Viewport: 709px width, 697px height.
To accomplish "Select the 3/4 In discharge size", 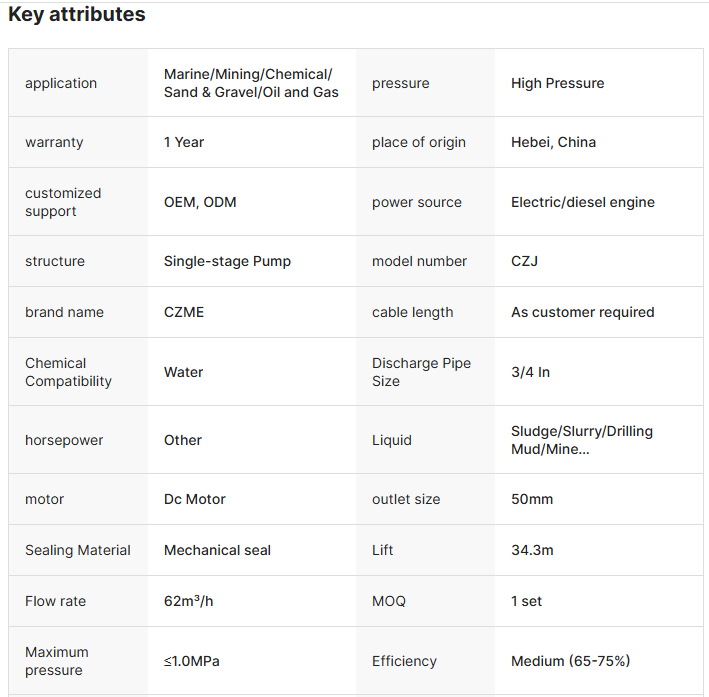I will [x=530, y=372].
